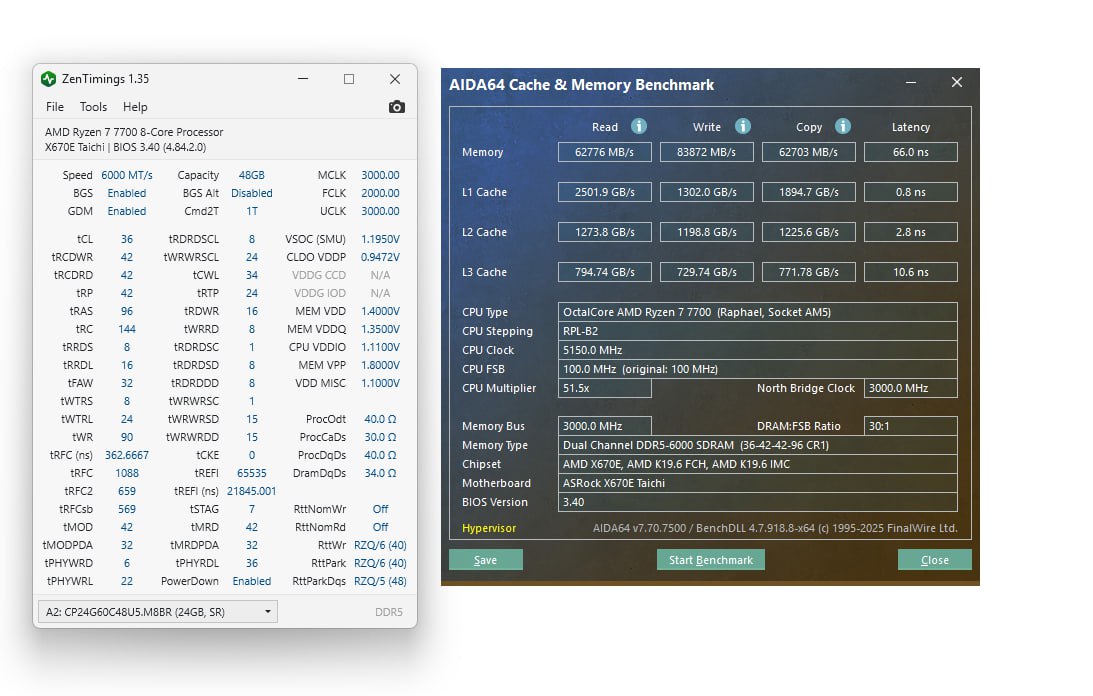Viewport: 1093px width, 696px height.
Task: Click L2 Cache Read value 1273.8 GB/s
Action: 604,232
